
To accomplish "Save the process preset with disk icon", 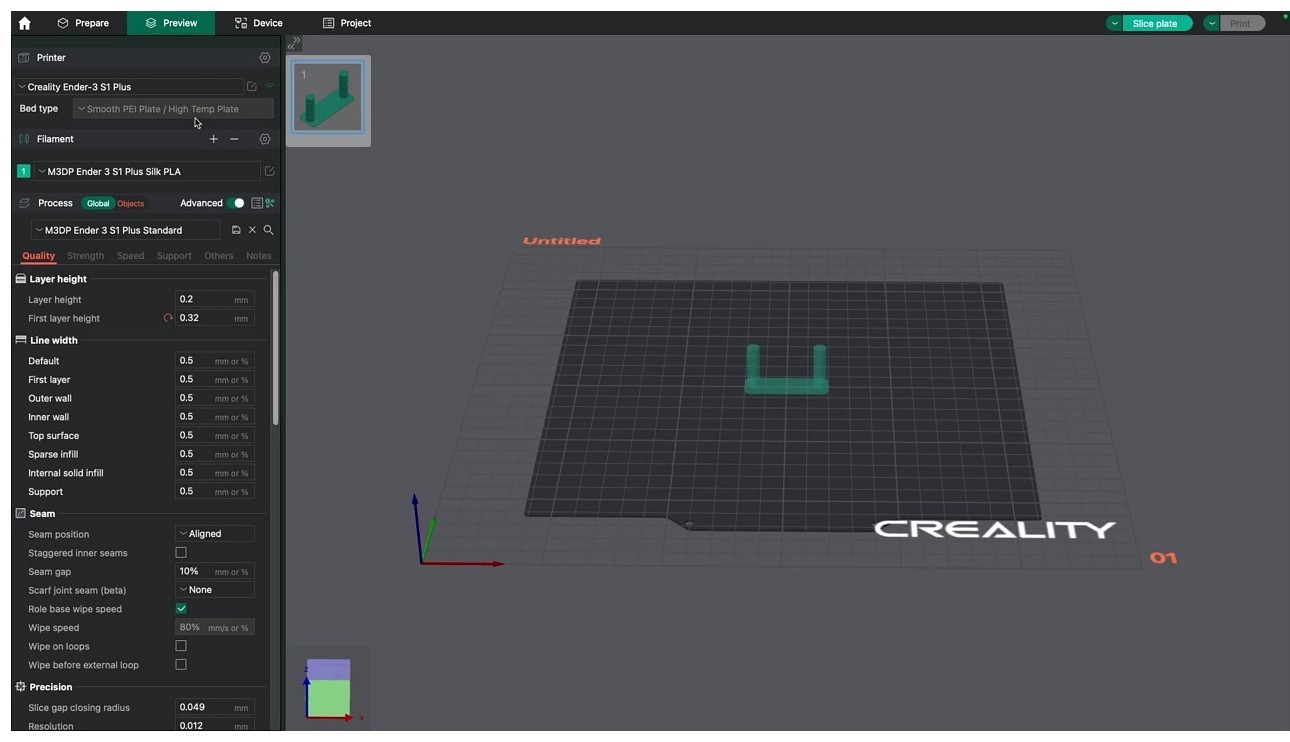I will click(x=236, y=230).
